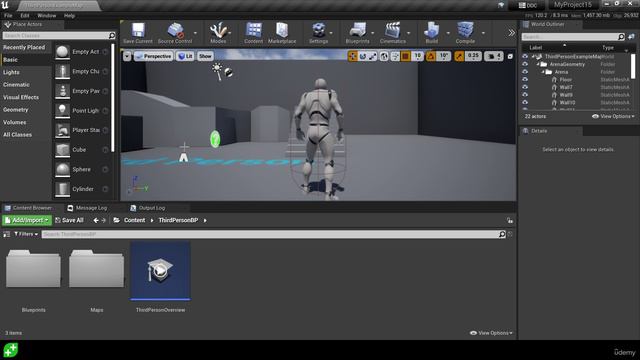Image resolution: width=640 pixels, height=360 pixels.
Task: Toggle visibility eye for Arena folder
Action: tap(525, 72)
